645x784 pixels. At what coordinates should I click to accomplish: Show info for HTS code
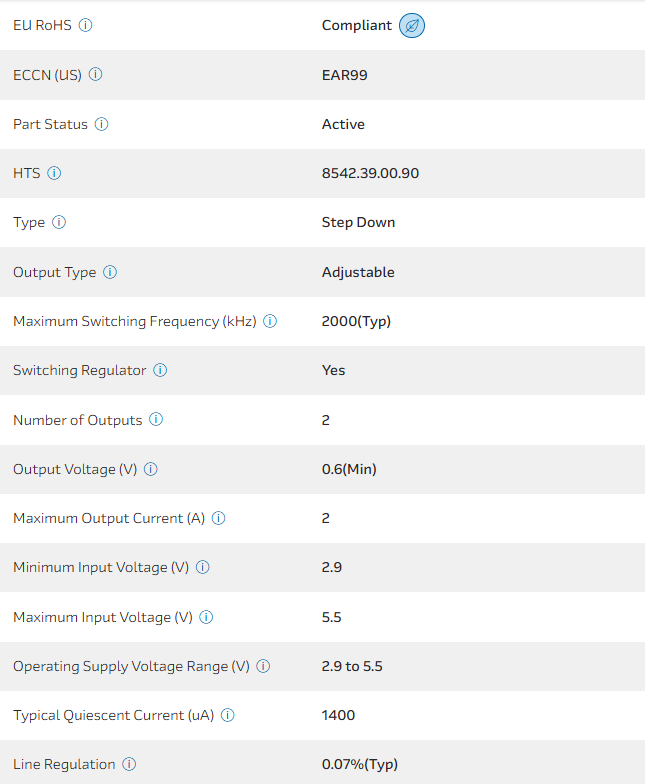pos(54,173)
